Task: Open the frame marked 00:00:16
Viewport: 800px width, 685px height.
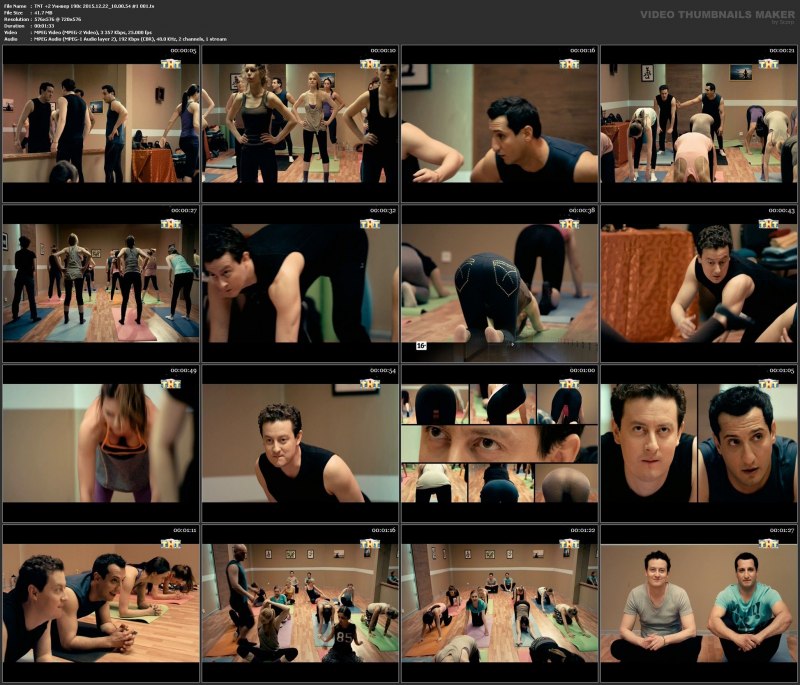Action: click(499, 120)
